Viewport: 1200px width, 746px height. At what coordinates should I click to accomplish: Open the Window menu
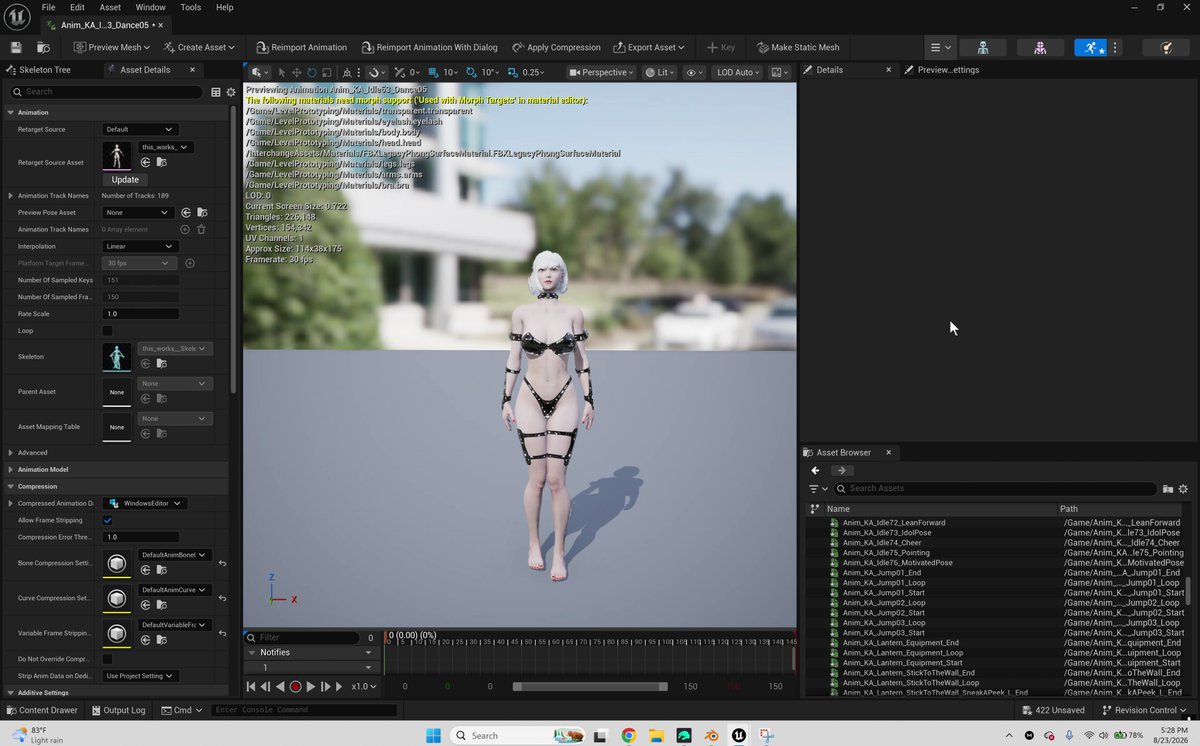[150, 7]
